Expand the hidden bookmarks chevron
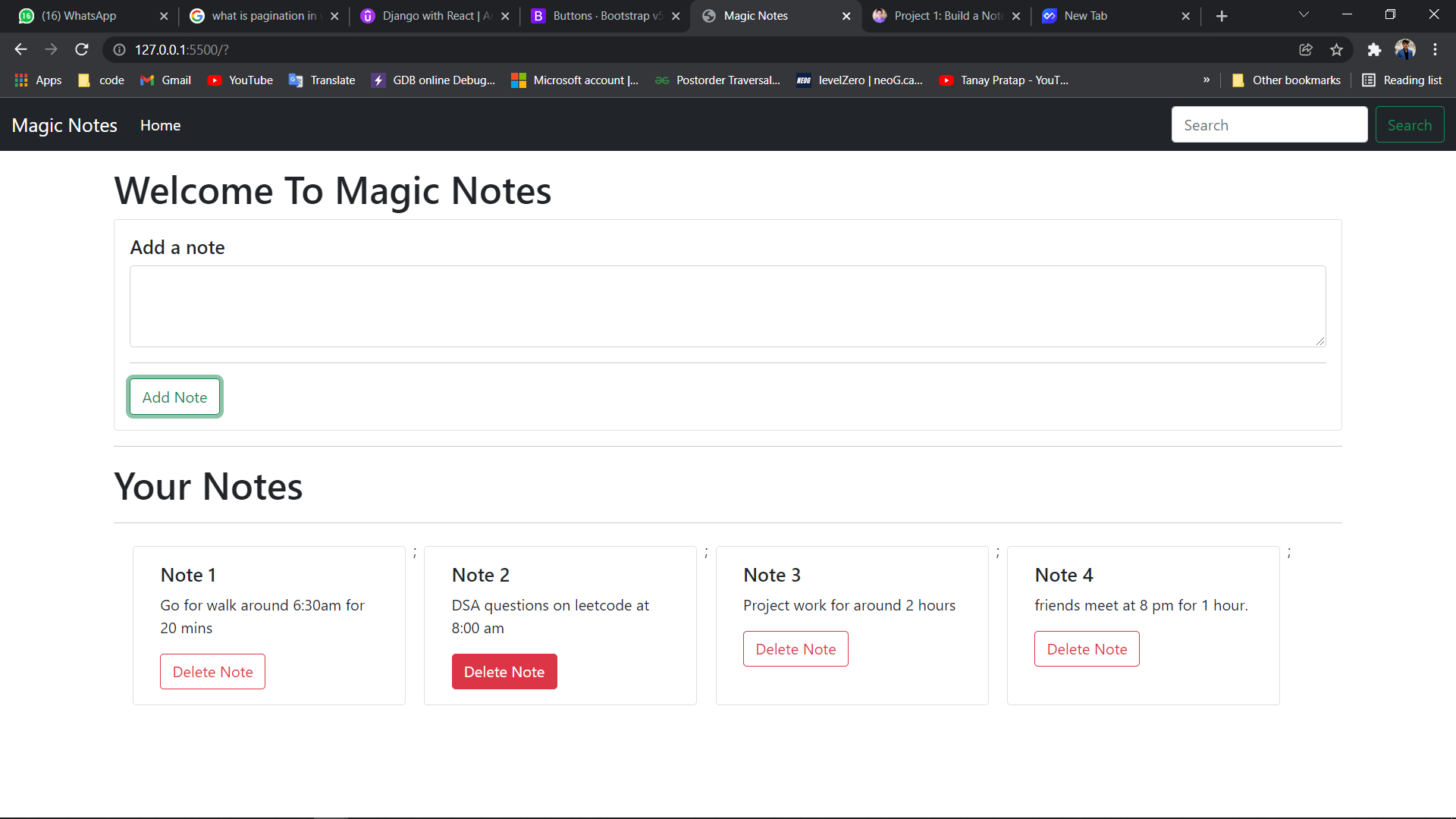This screenshot has height=819, width=1456. point(1207,80)
